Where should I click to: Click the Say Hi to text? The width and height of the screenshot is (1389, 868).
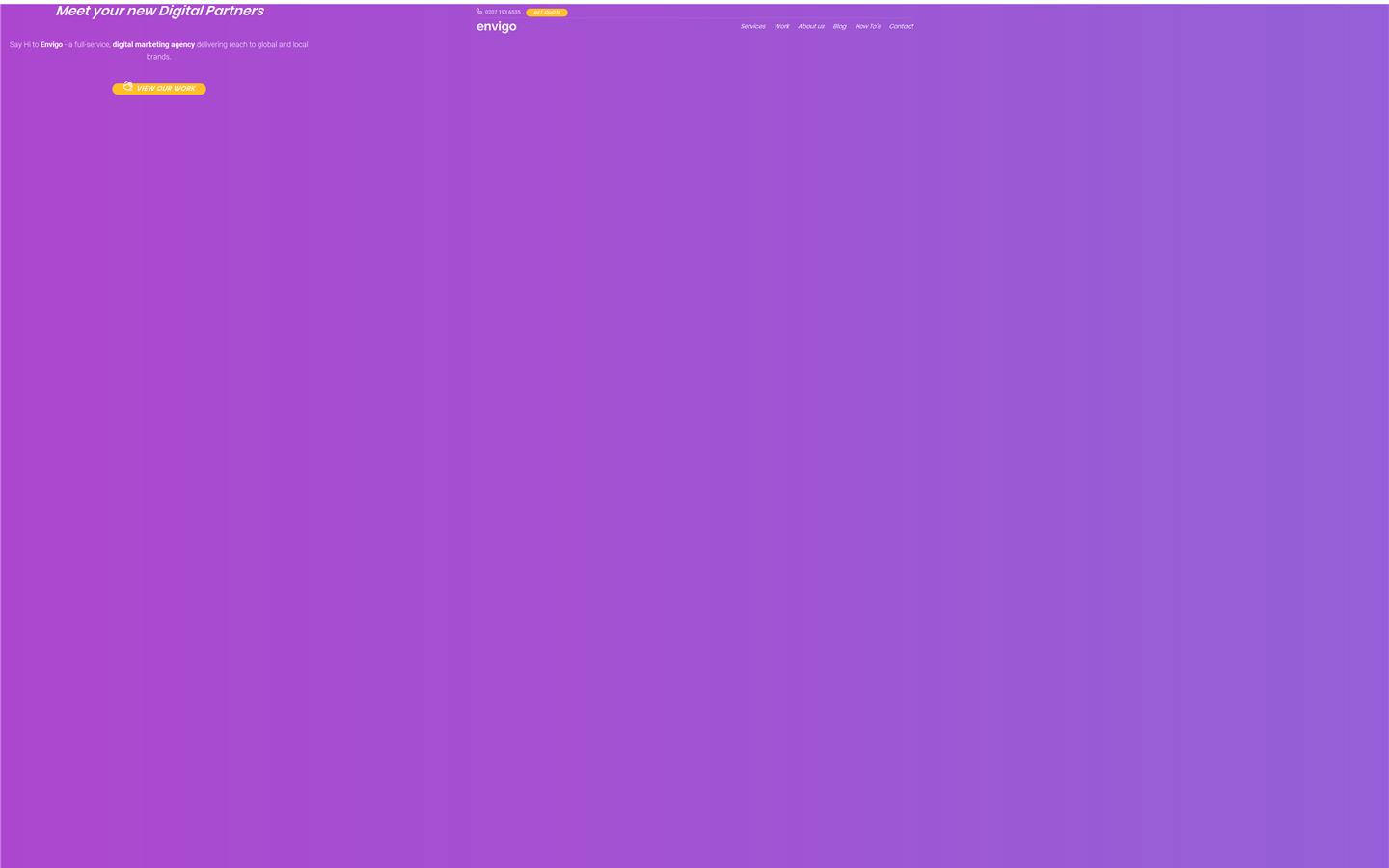click(x=24, y=45)
